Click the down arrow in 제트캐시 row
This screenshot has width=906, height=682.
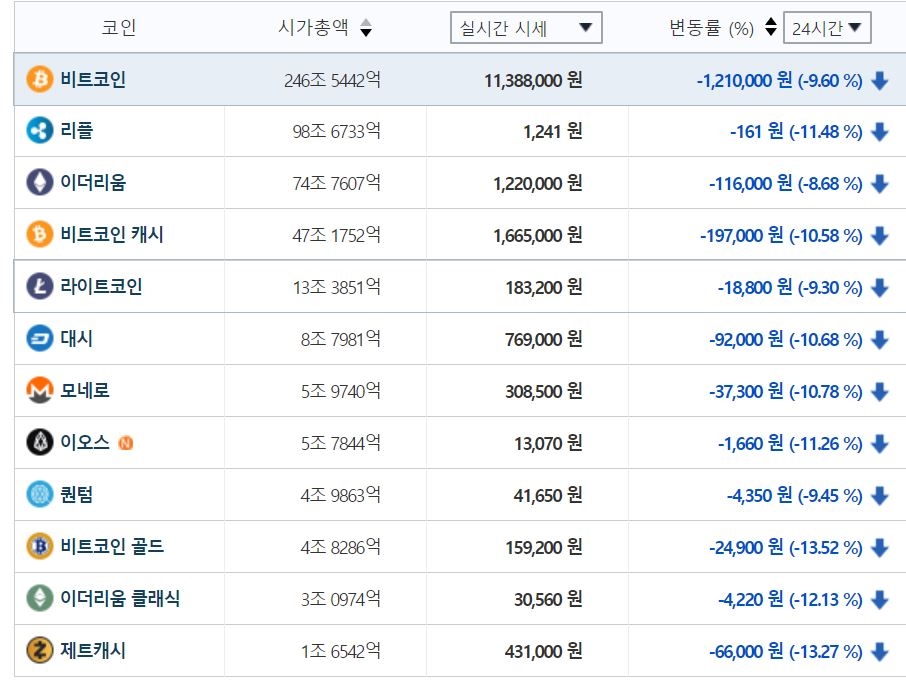(x=880, y=652)
